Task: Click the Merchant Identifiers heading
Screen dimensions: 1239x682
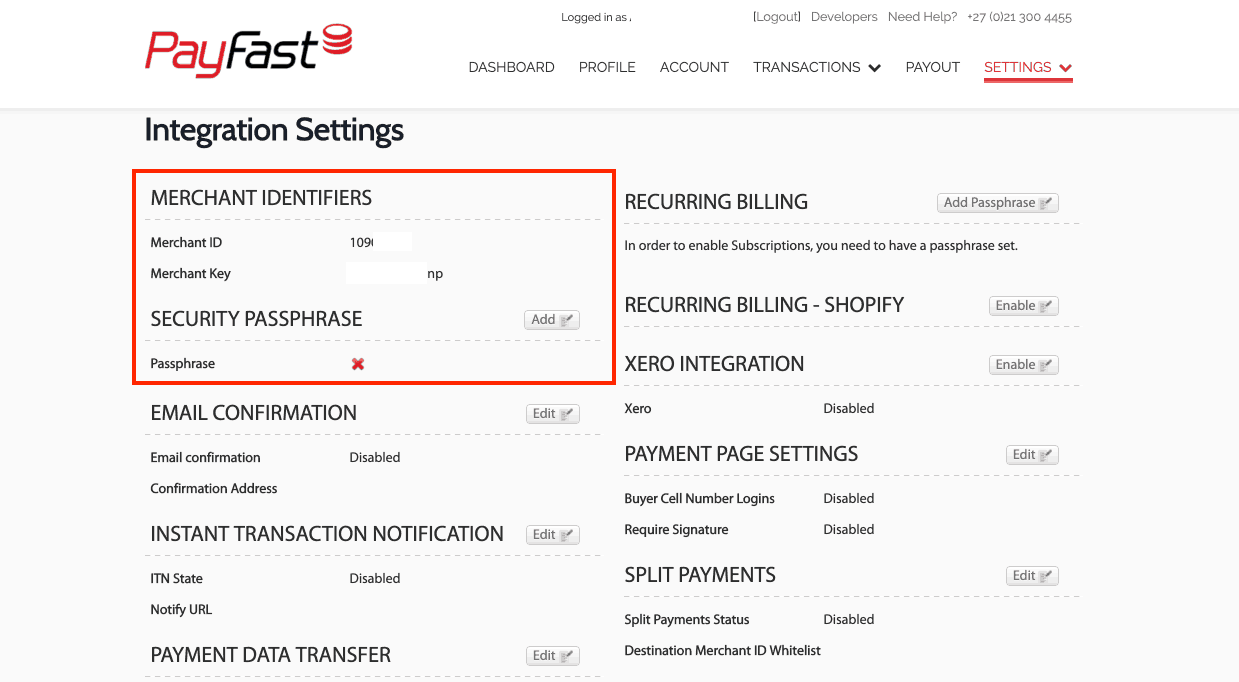Action: click(261, 198)
